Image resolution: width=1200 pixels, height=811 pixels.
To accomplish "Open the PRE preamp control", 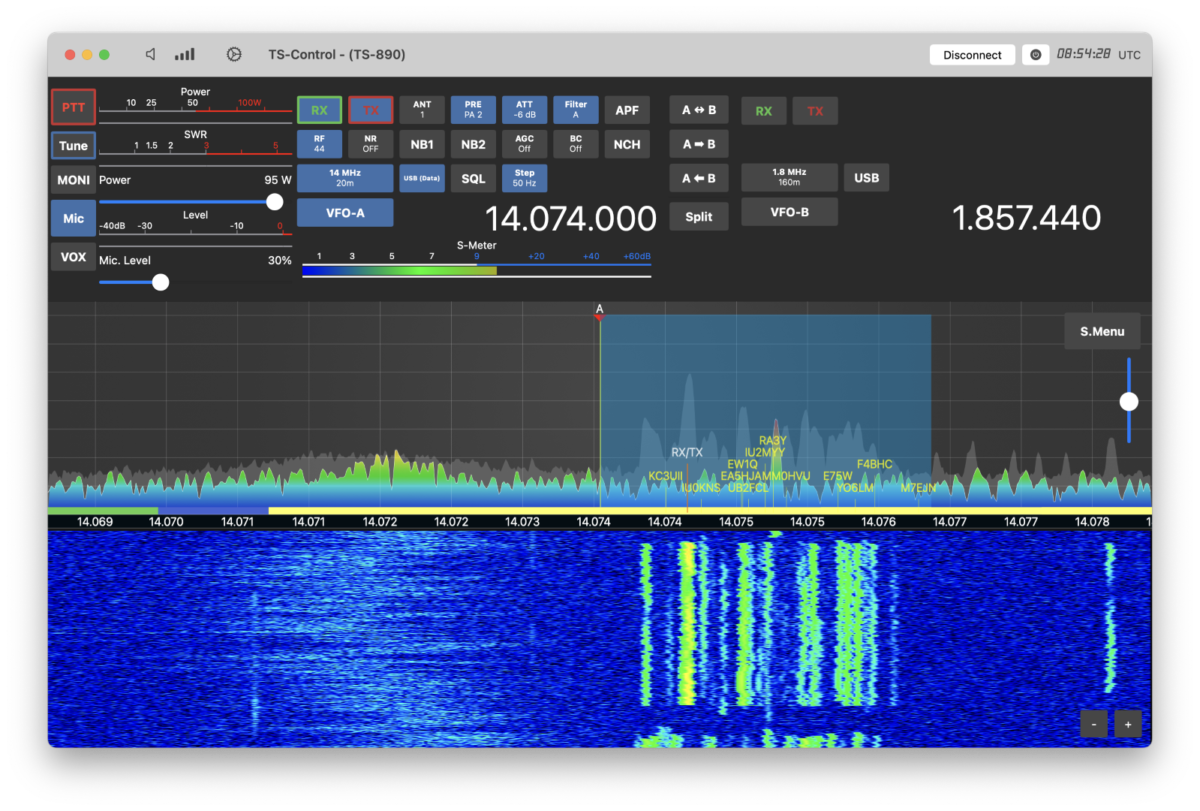I will pos(473,109).
